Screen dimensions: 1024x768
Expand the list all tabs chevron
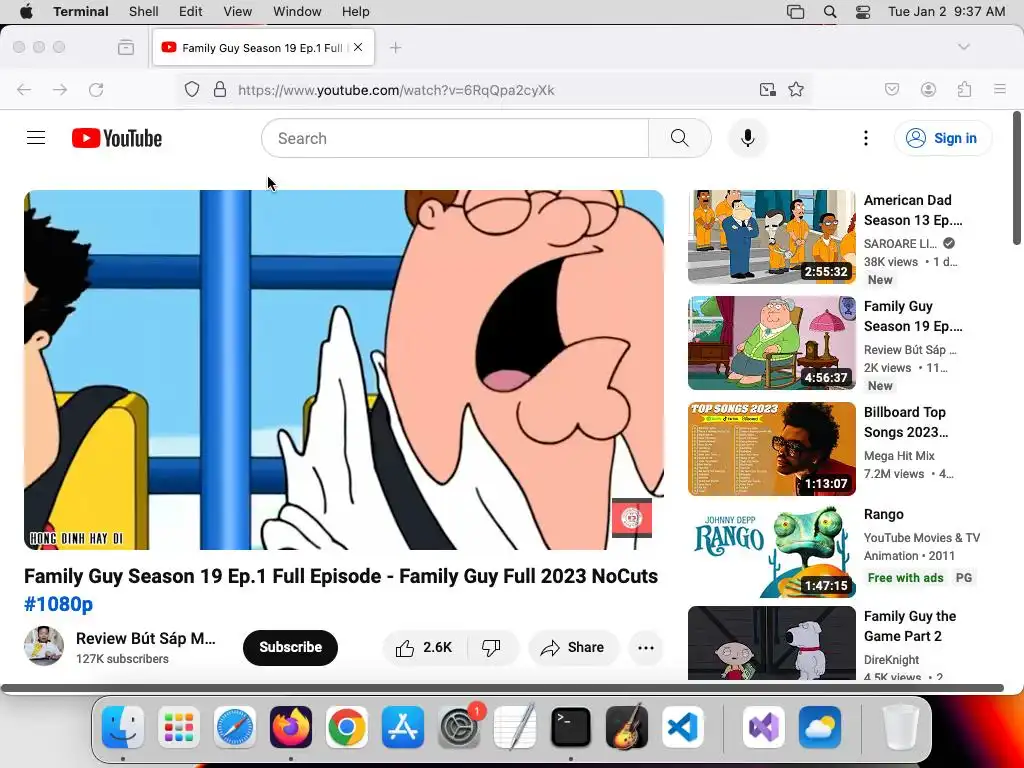coord(964,47)
